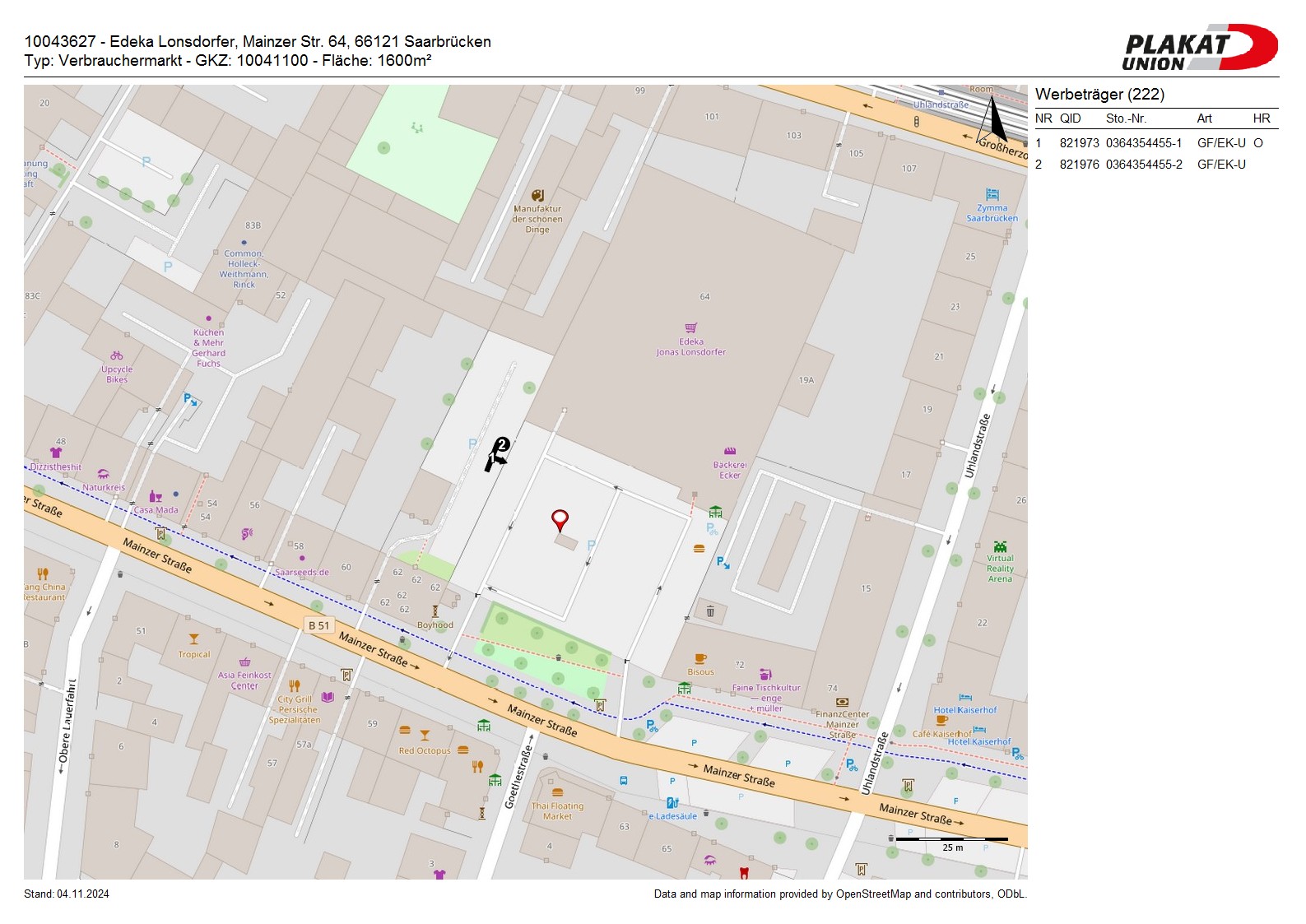Click the Virtual Reality Arena game icon

(x=1000, y=546)
